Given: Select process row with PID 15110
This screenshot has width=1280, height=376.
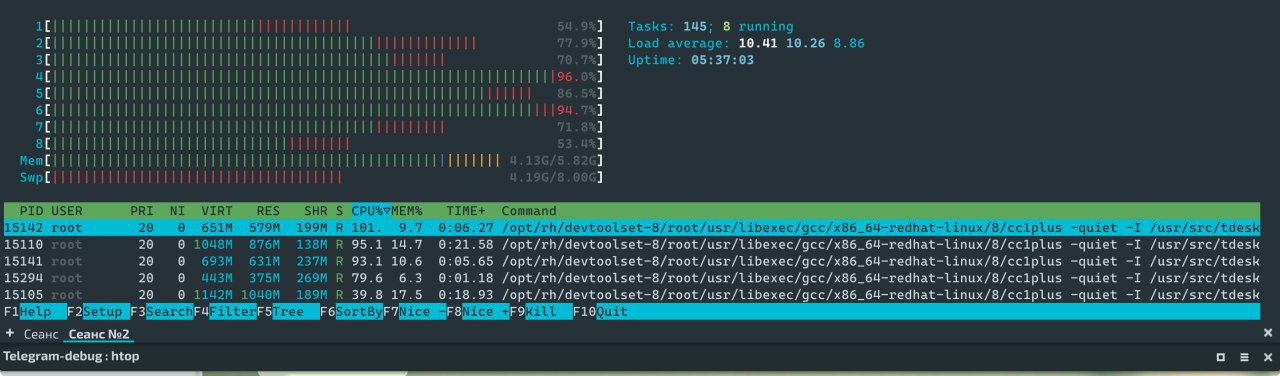Looking at the screenshot, I should (632, 245).
